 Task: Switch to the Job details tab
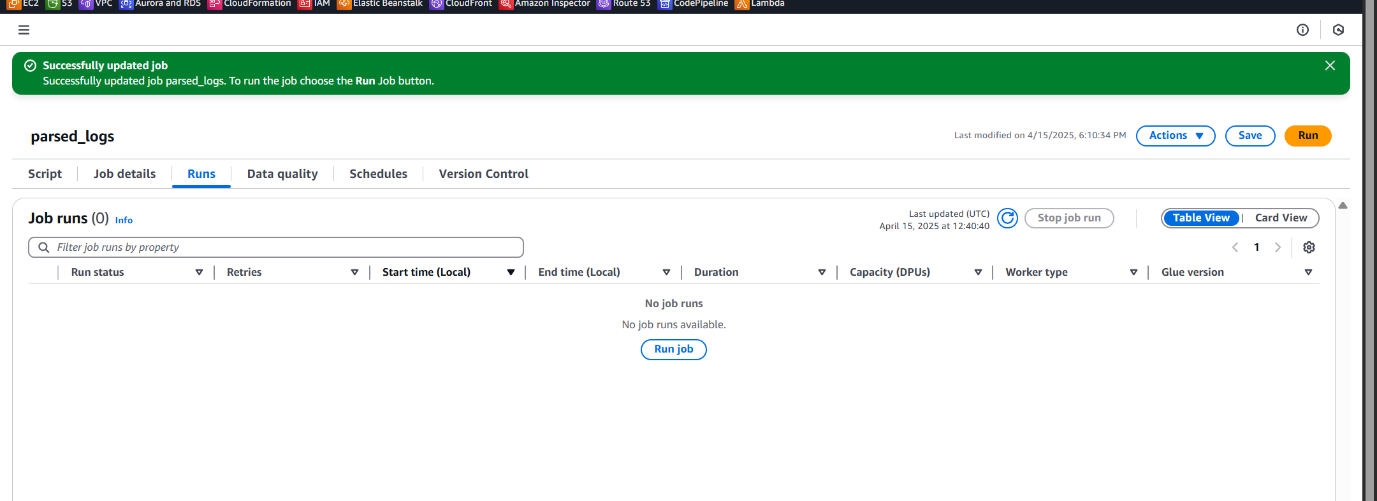(x=125, y=174)
